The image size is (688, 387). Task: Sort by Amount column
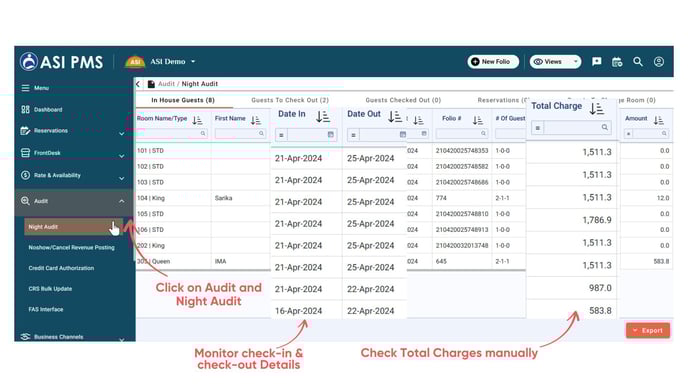[659, 120]
